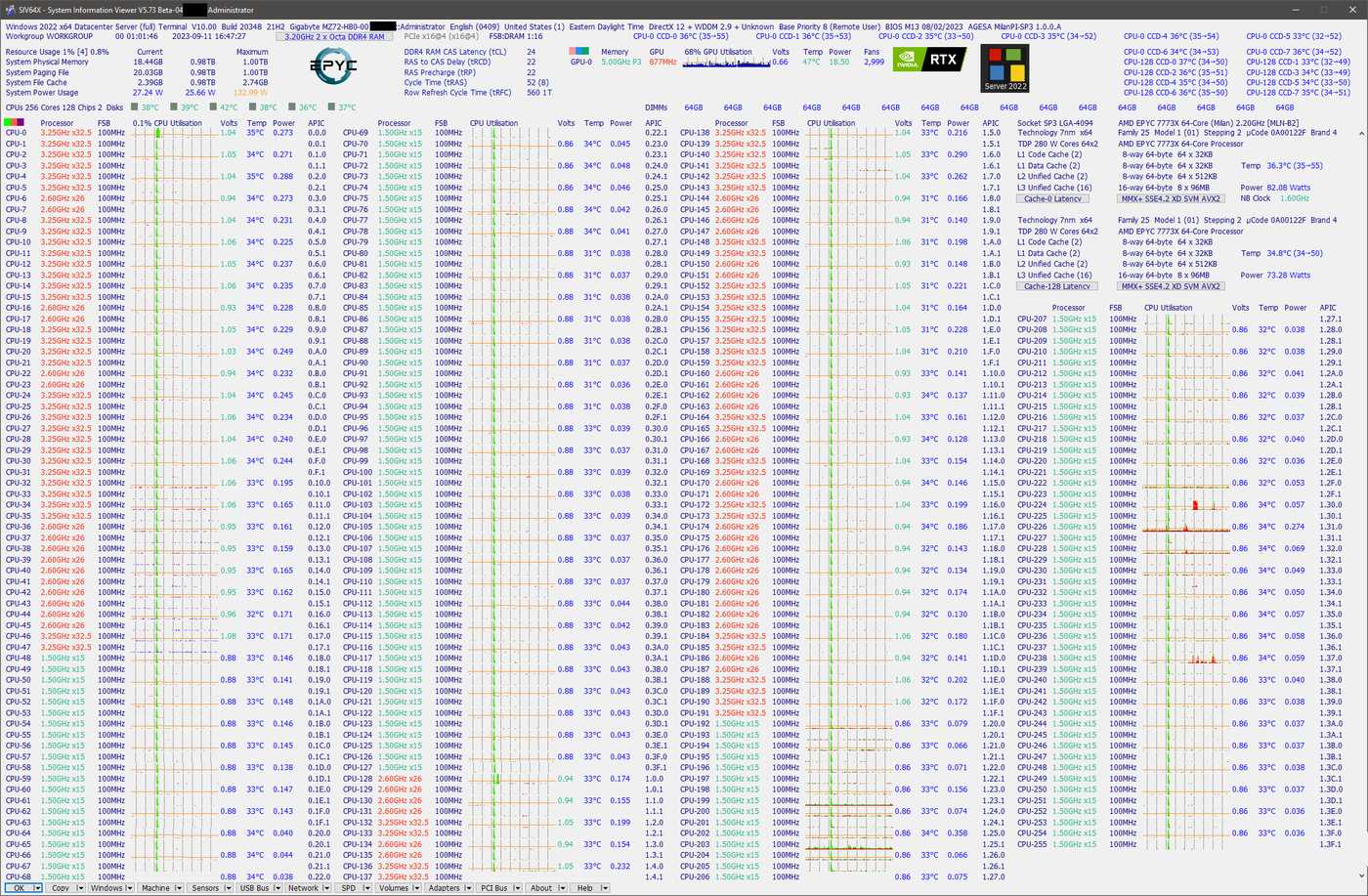Image resolution: width=1368 pixels, height=896 pixels.
Task: Click the 3.20GHz 2 x Octa DDR4 RAM button
Action: coord(335,36)
